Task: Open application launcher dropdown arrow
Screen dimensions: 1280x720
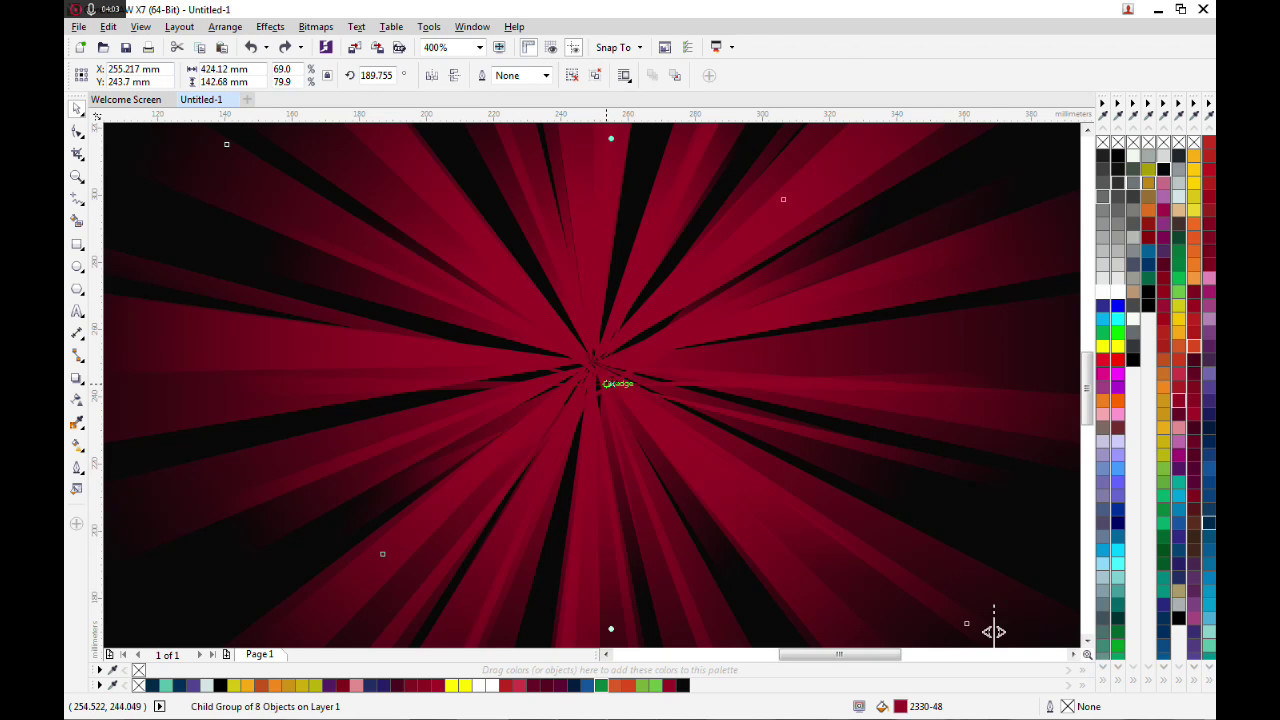Action: pyautogui.click(x=732, y=47)
